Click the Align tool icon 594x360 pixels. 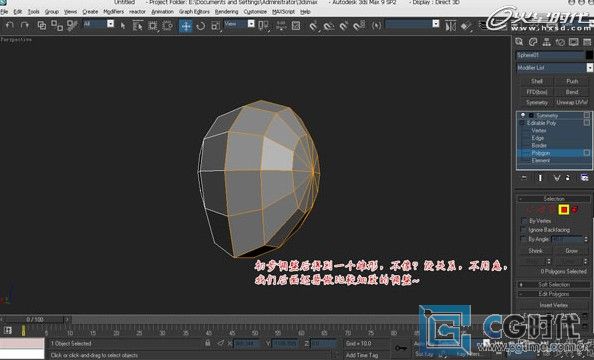466,25
